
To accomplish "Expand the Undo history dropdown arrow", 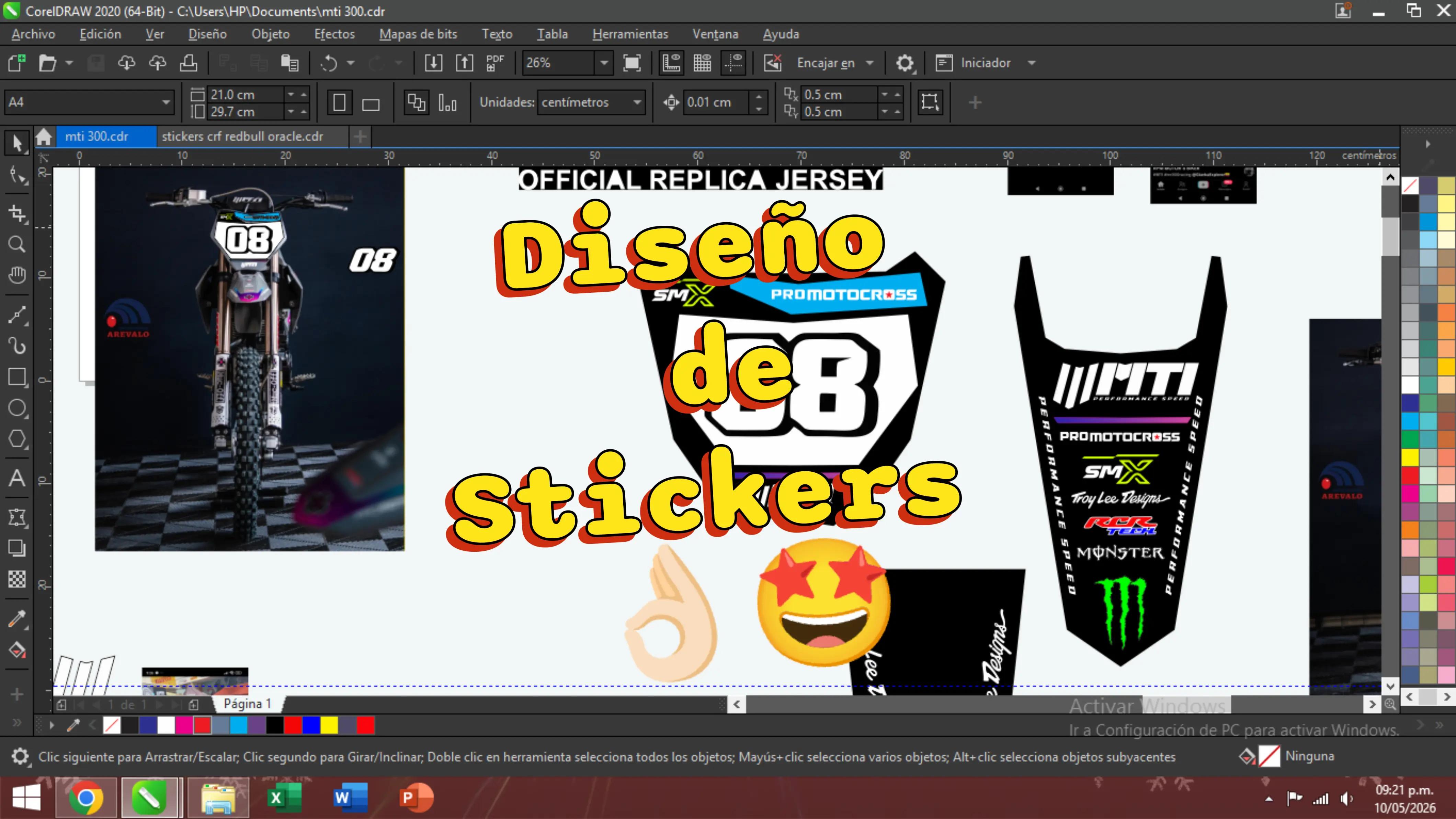I will point(350,63).
